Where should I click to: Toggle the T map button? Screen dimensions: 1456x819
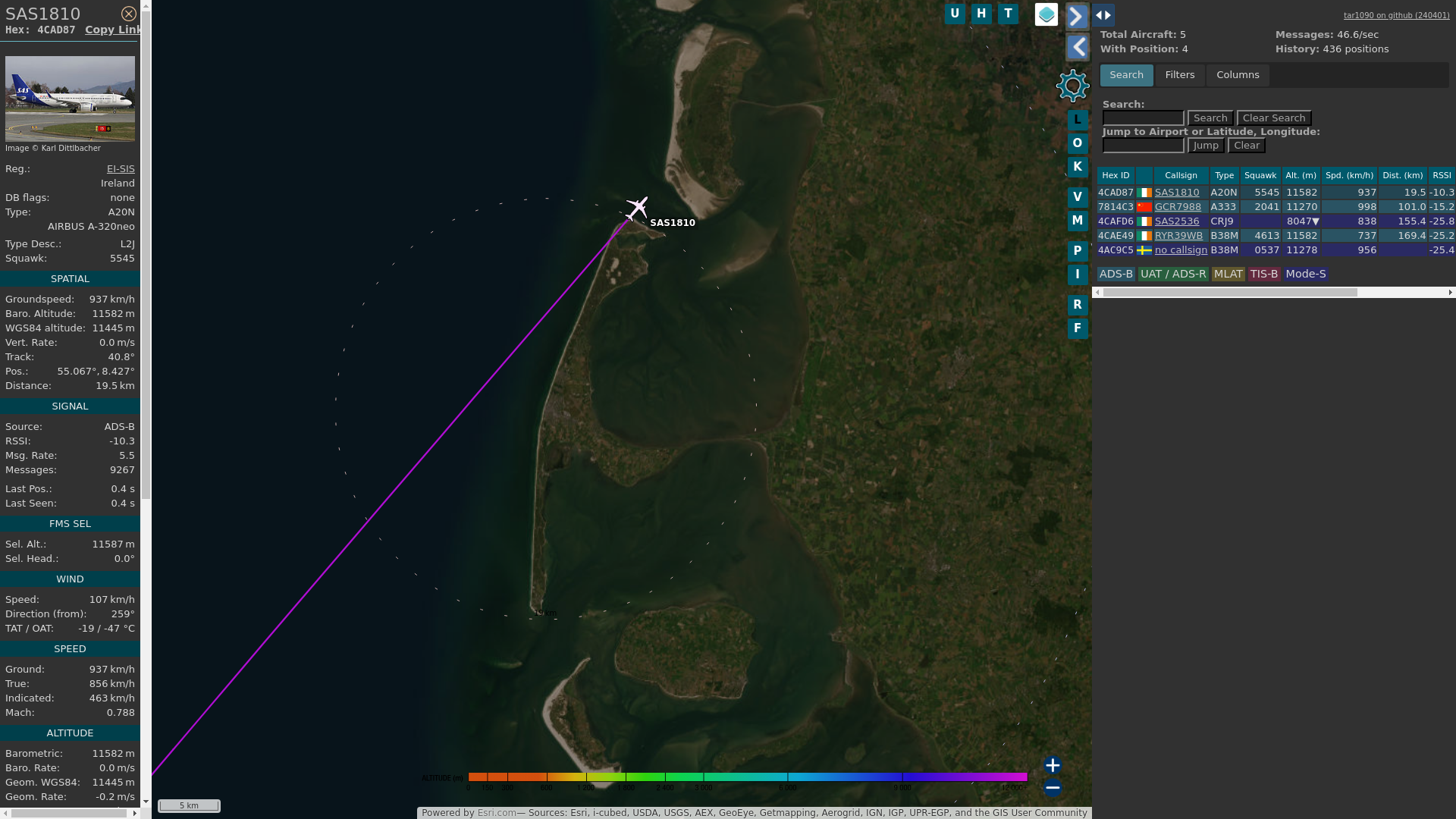[1008, 14]
